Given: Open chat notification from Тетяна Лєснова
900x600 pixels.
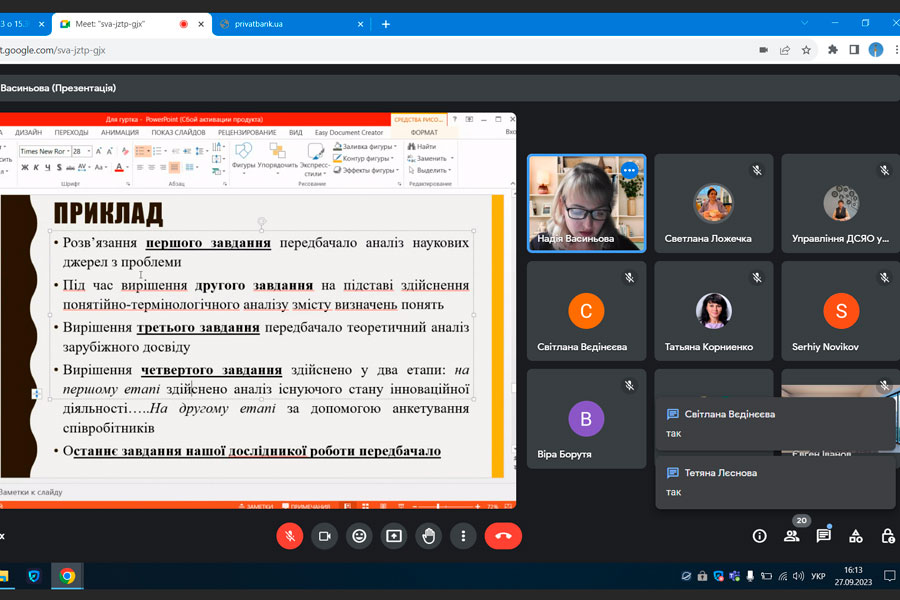Looking at the screenshot, I should [x=775, y=482].
